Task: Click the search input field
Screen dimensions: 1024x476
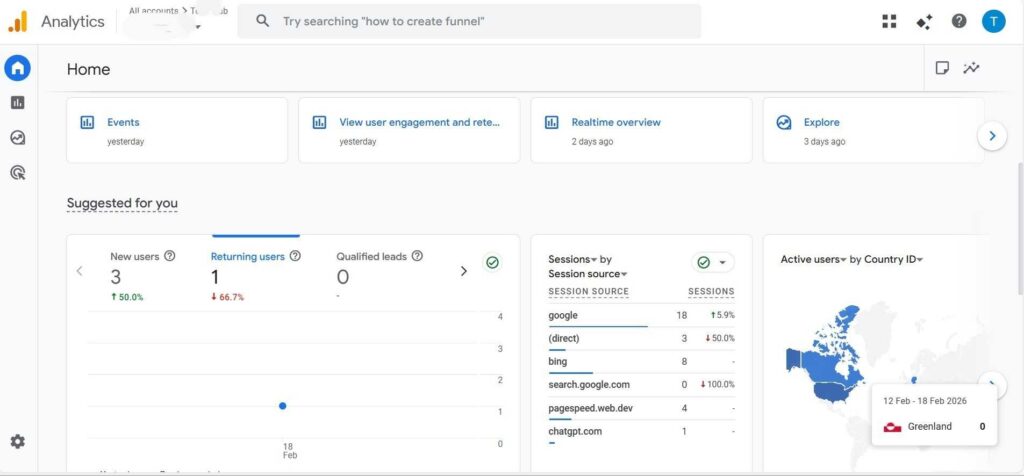Action: click(469, 21)
